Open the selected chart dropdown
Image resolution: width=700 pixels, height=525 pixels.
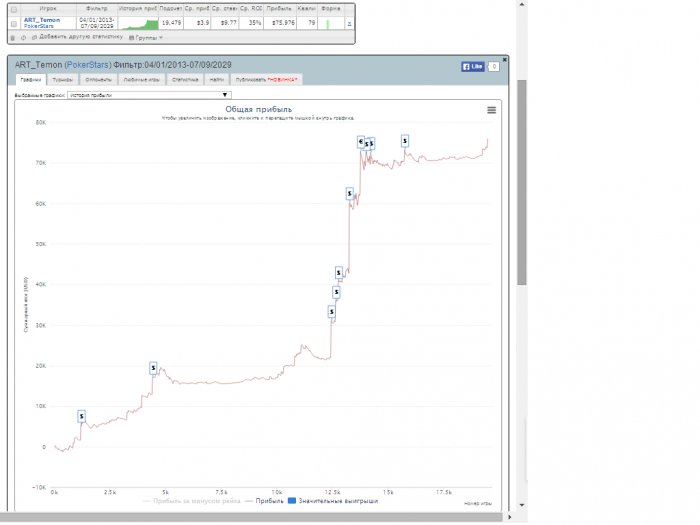point(149,95)
